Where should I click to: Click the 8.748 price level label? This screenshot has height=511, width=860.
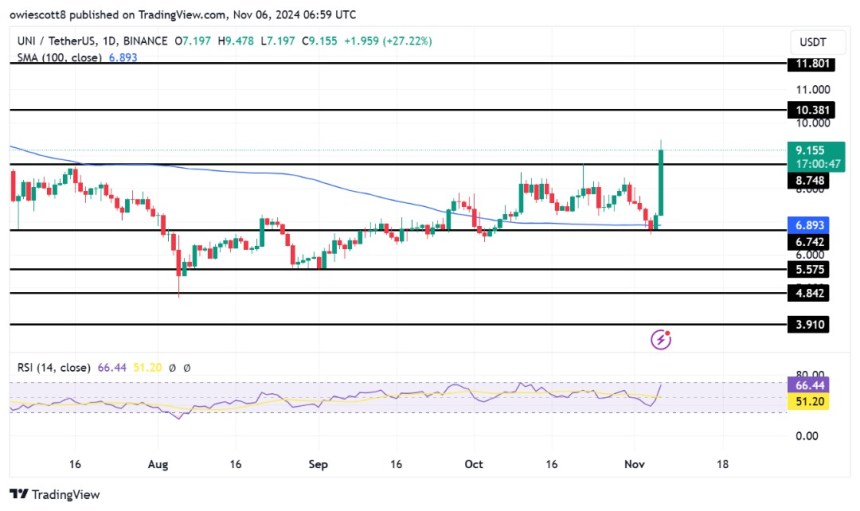[x=809, y=181]
